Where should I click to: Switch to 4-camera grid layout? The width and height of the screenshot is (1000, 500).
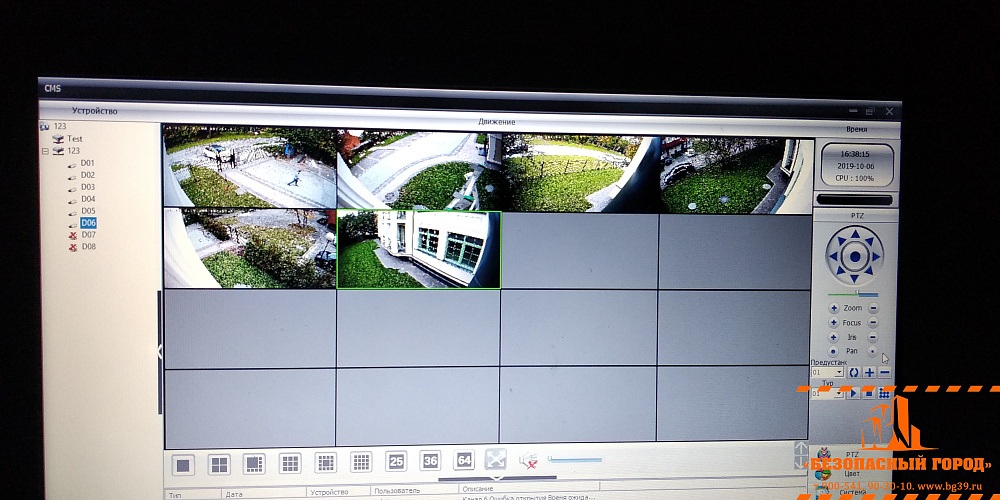pyautogui.click(x=219, y=464)
